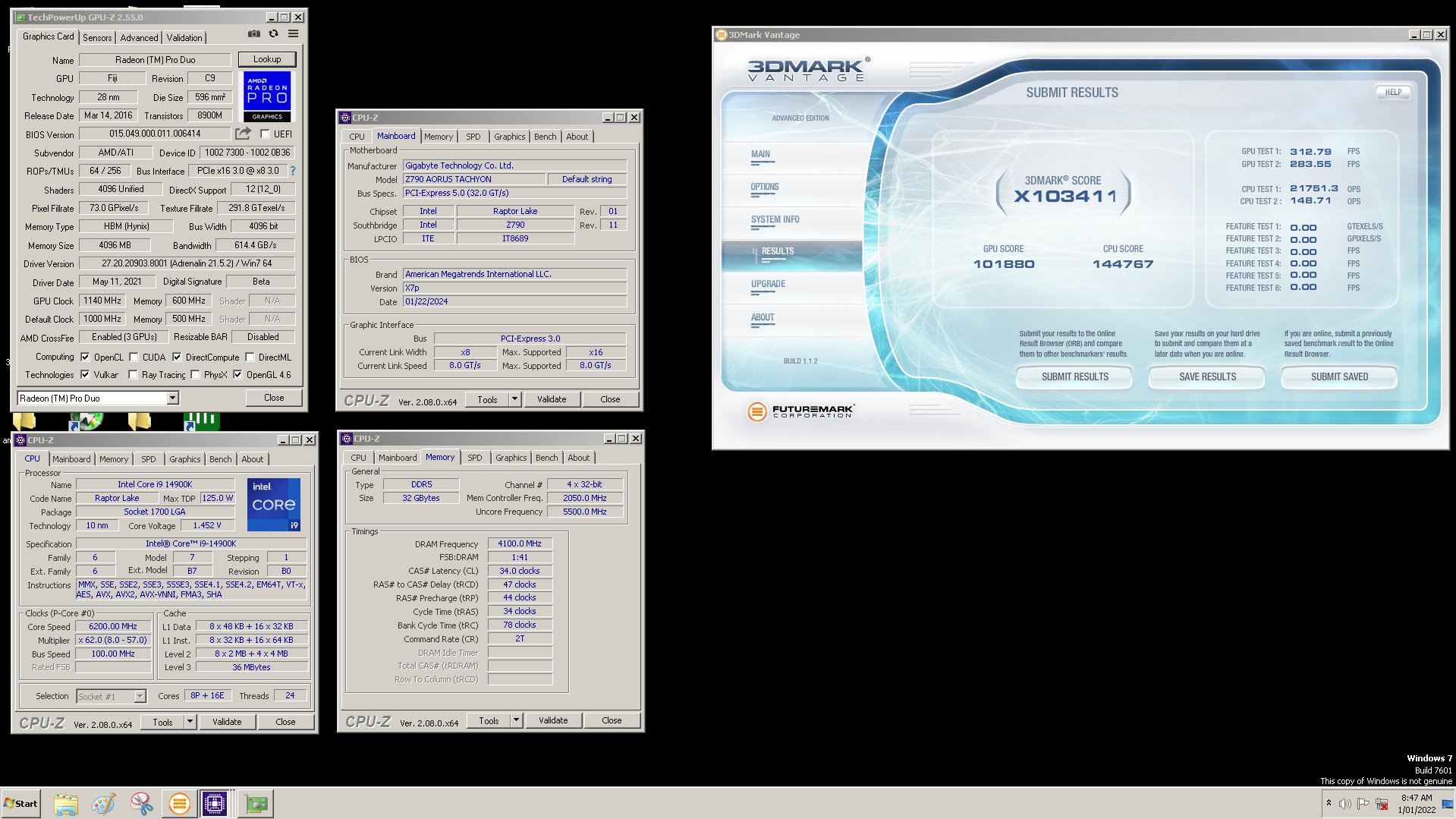Screen dimensions: 1456x819
Task: Toggle the PhysX checkbox
Action: [x=195, y=374]
